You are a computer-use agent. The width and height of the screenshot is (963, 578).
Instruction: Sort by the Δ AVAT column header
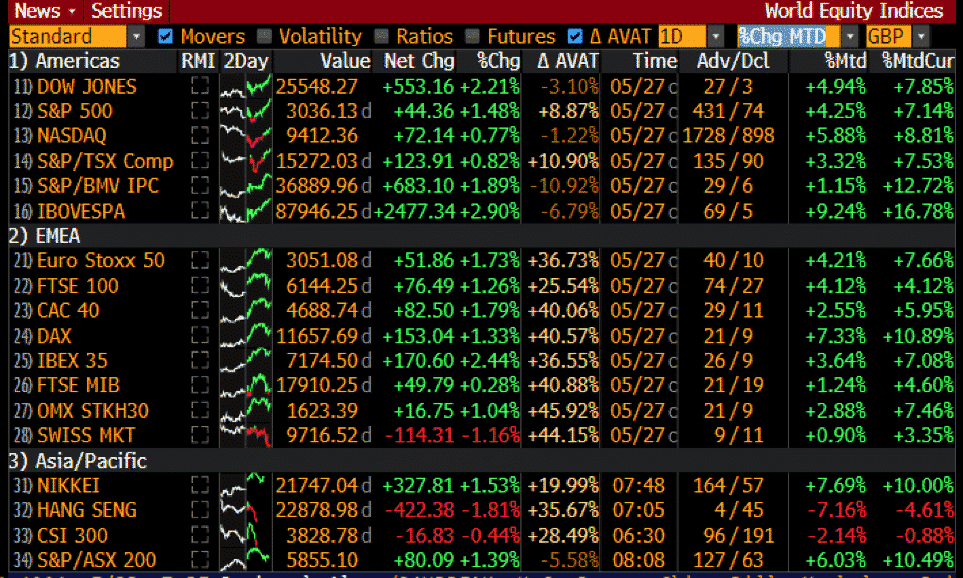point(567,61)
